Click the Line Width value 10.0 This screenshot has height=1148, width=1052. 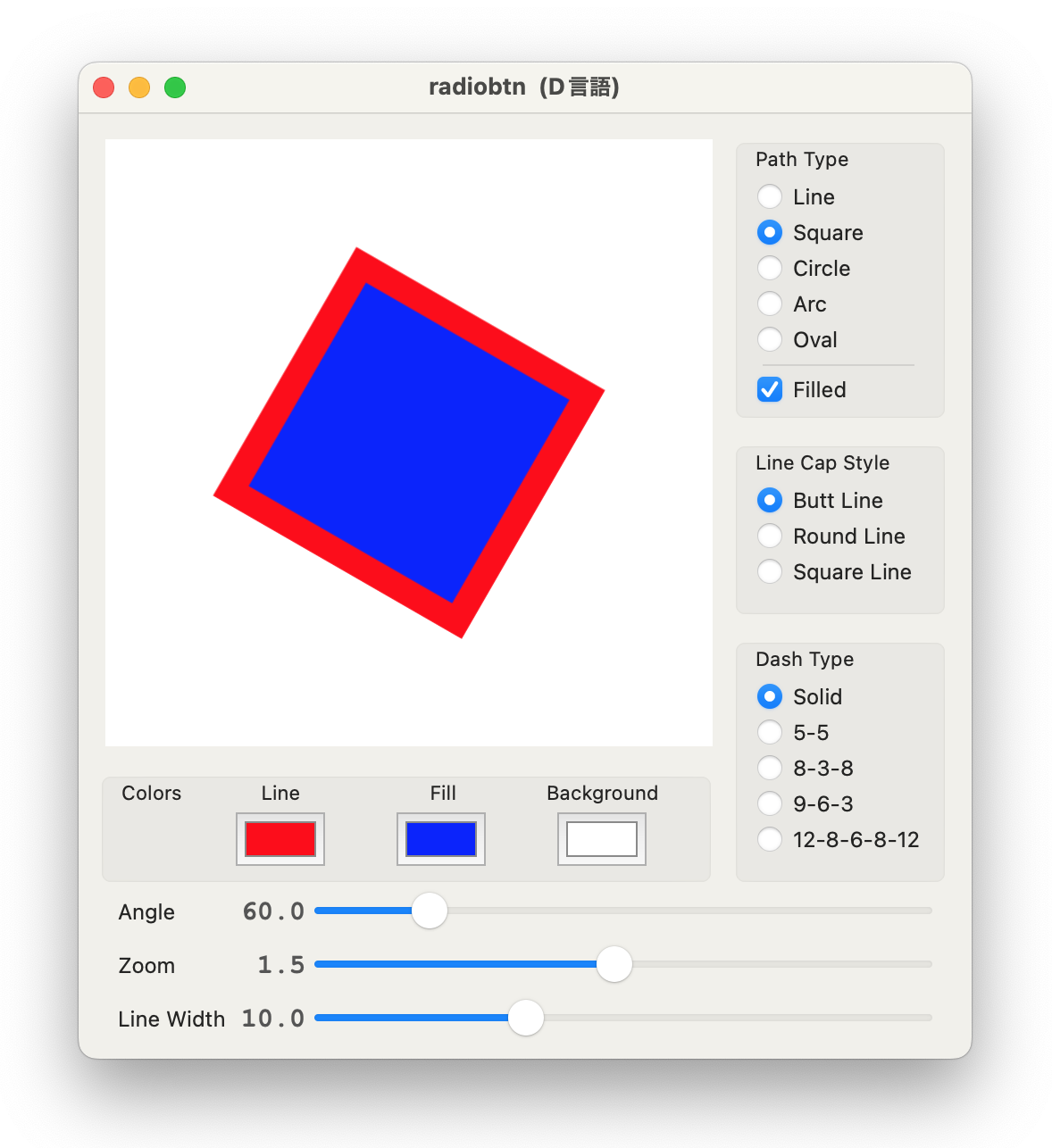pos(273,1019)
